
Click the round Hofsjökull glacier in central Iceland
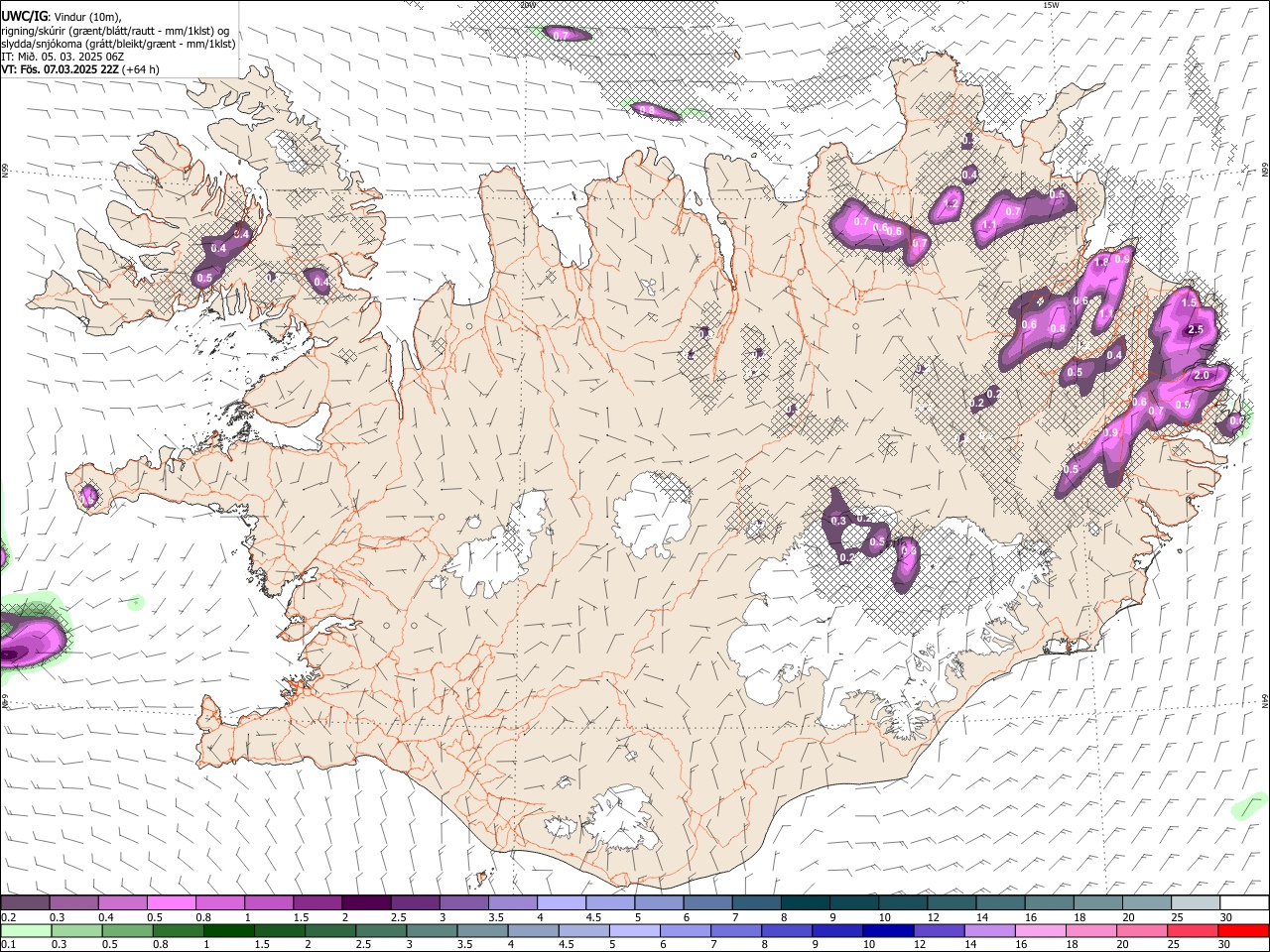[x=652, y=514]
